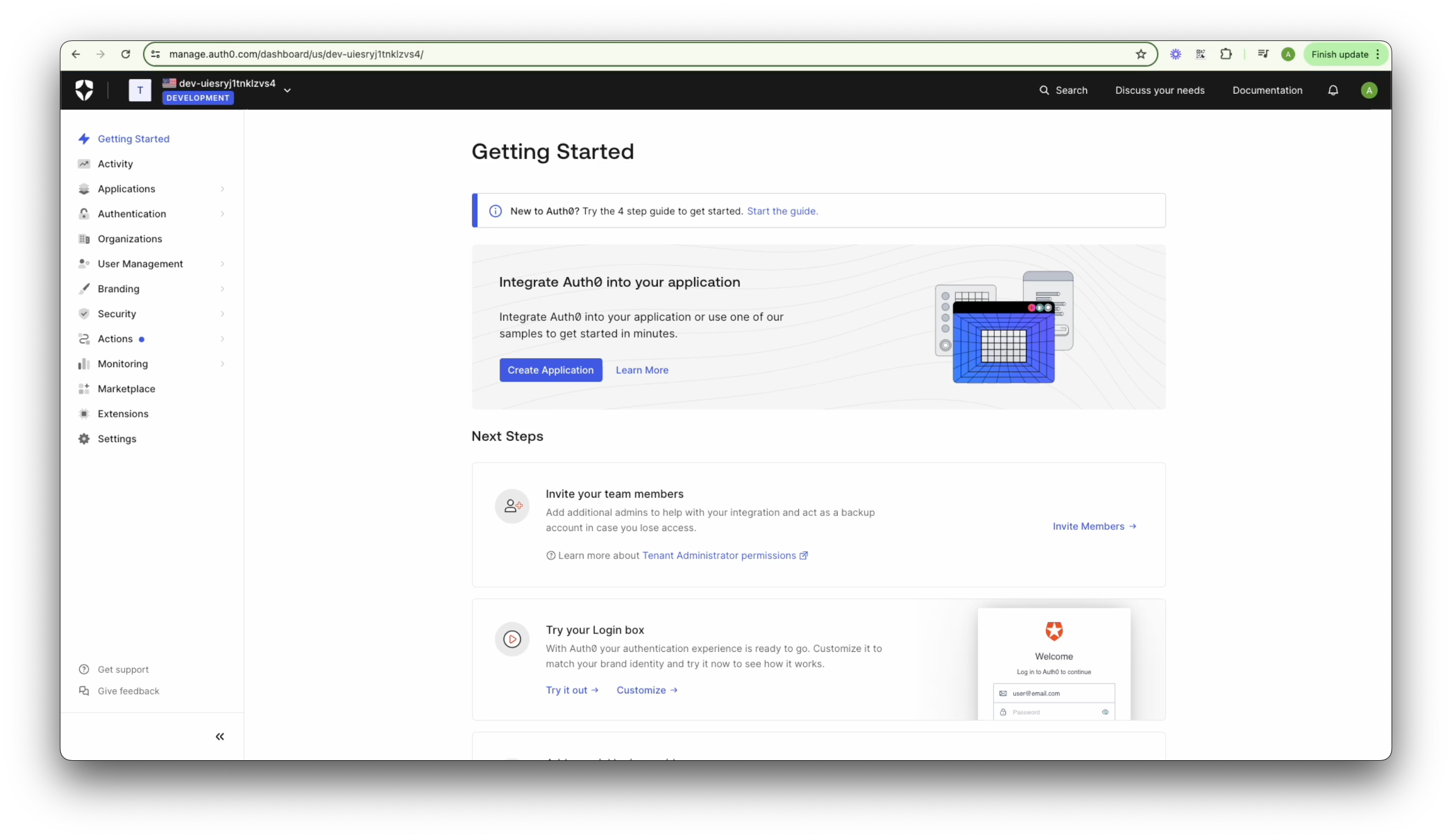Open the browser extensions puzzle icon

pyautogui.click(x=1225, y=54)
